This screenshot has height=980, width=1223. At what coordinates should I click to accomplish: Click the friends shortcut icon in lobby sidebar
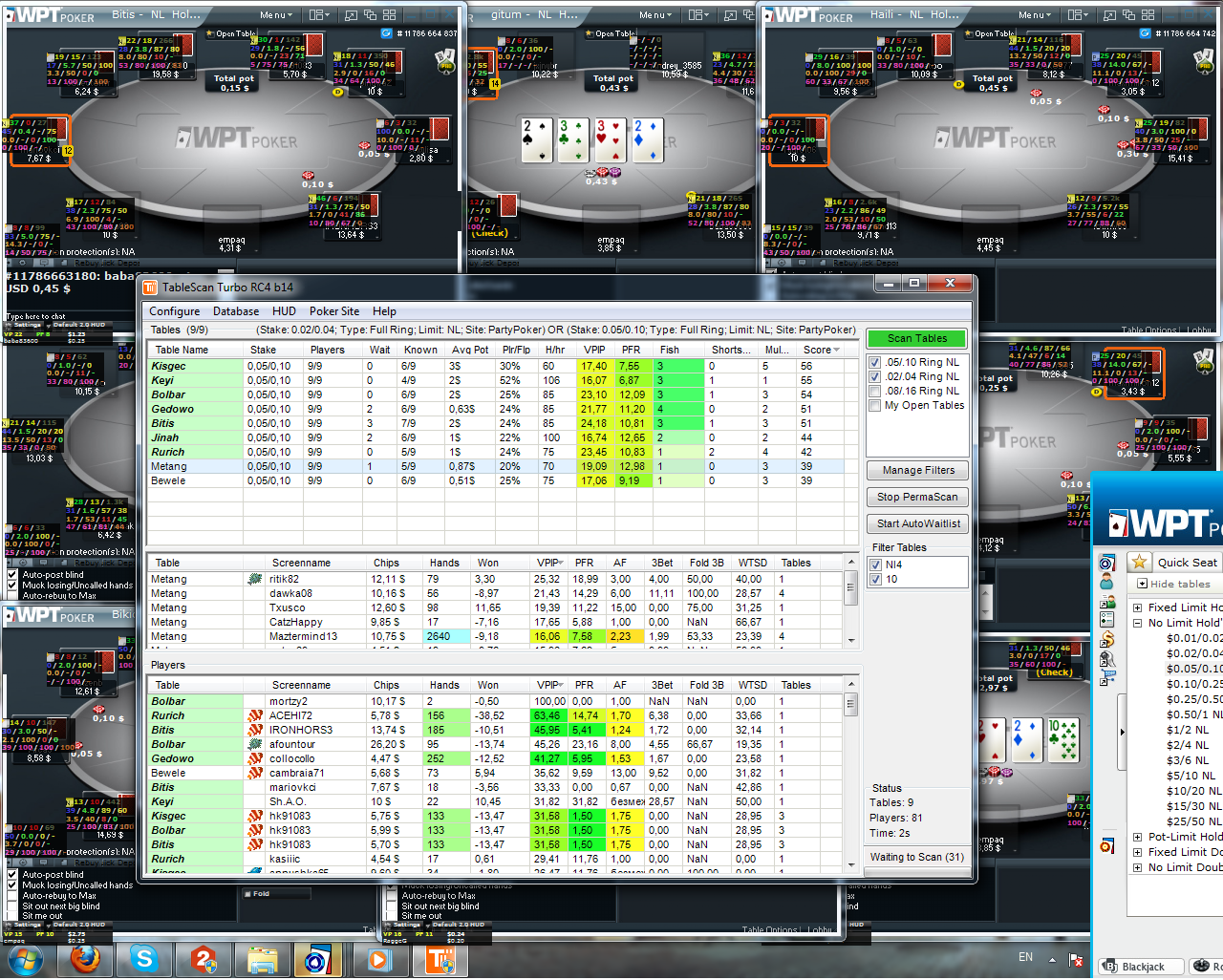(x=1107, y=603)
